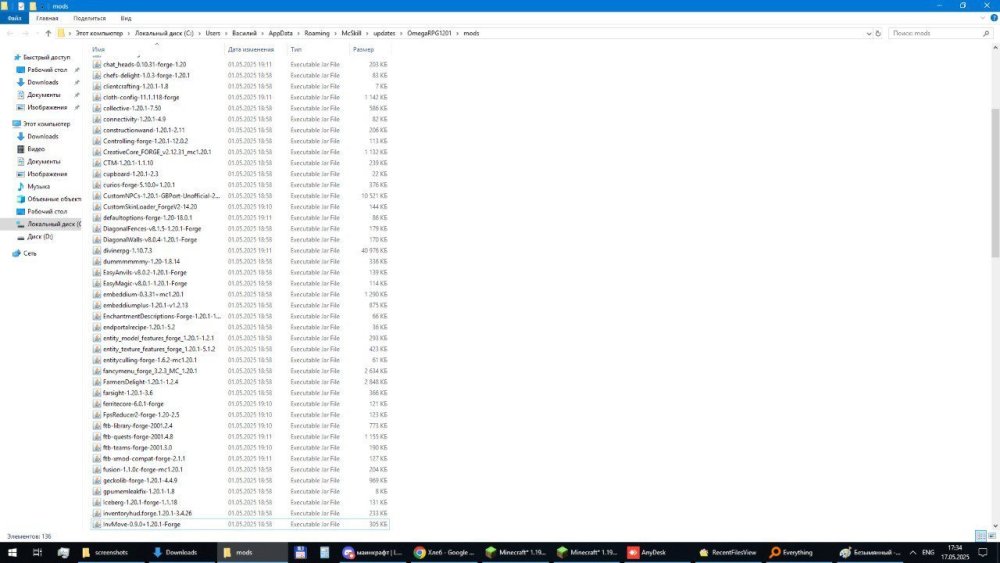This screenshot has width=1000, height=563.
Task: Select Диск (D:) in navigation pane
Action: click(40, 237)
